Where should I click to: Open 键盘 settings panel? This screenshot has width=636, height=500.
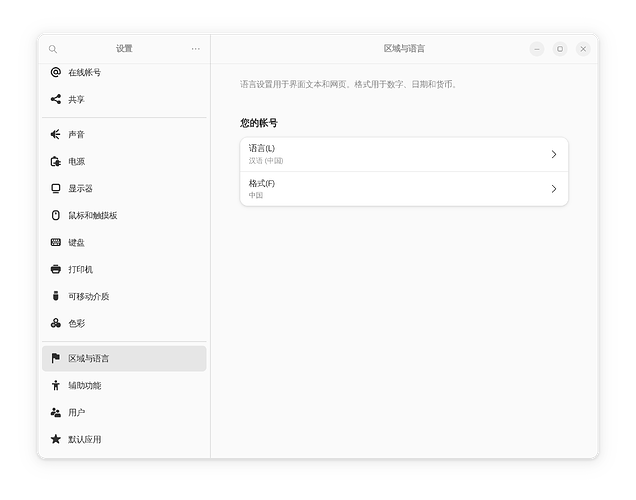click(x=124, y=242)
